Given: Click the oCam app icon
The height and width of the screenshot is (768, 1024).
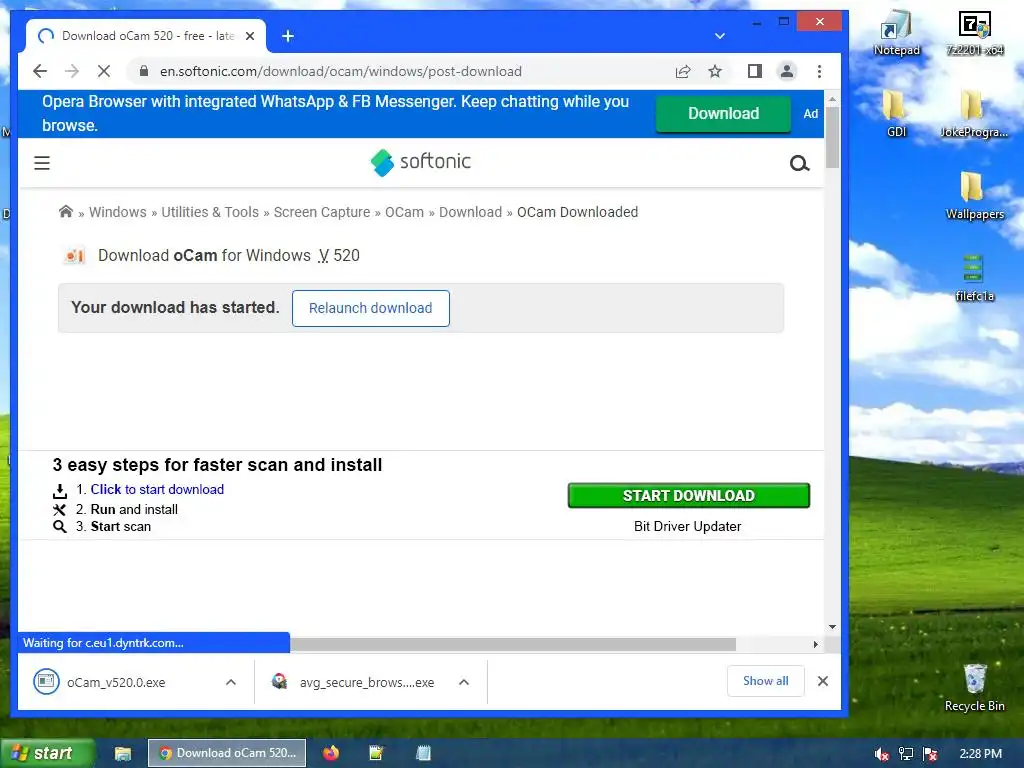Looking at the screenshot, I should click(x=75, y=255).
